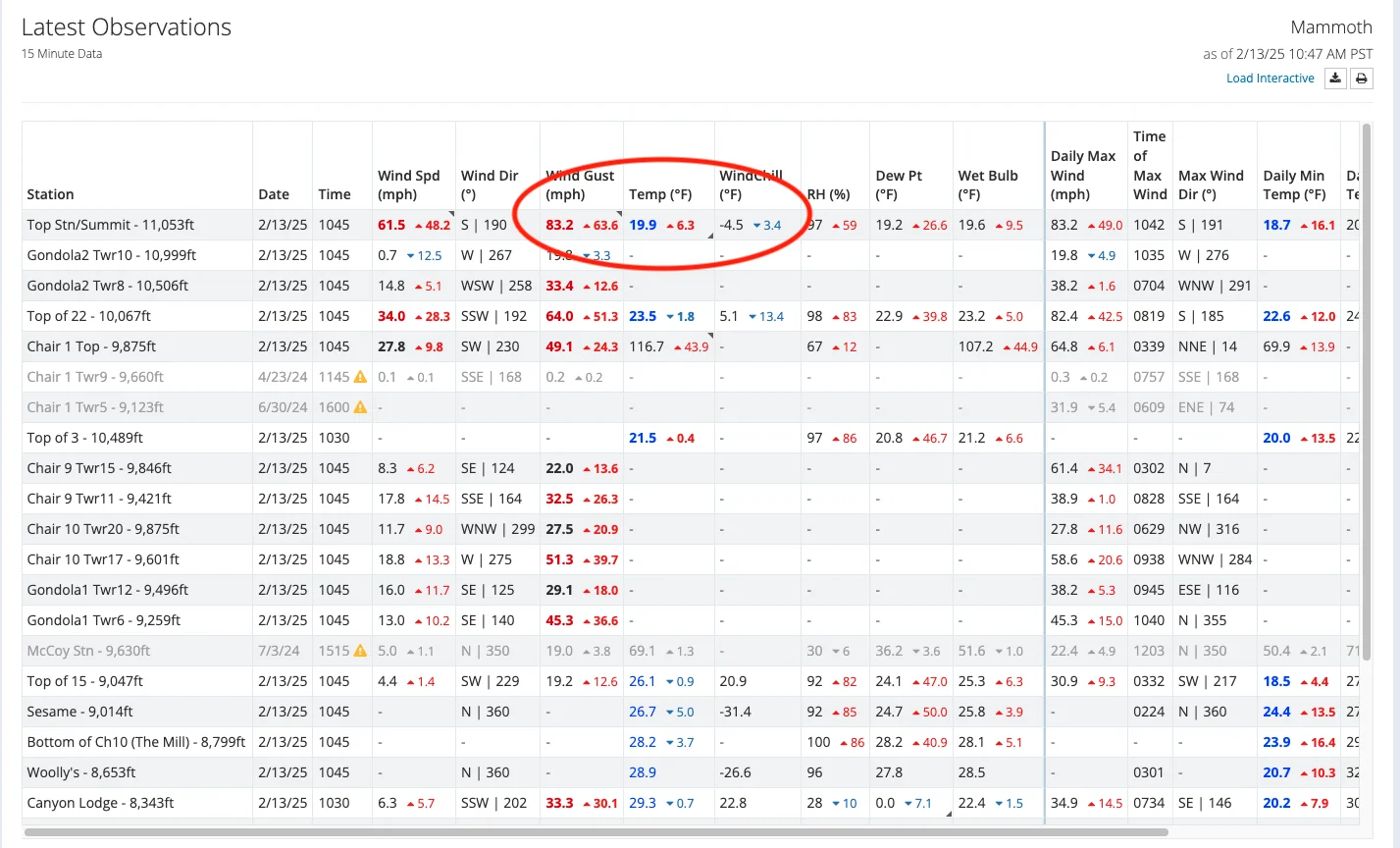Image resolution: width=1400 pixels, height=848 pixels.
Task: Select Chair 9 Twr15 - 9,846ft station
Action: pos(99,468)
